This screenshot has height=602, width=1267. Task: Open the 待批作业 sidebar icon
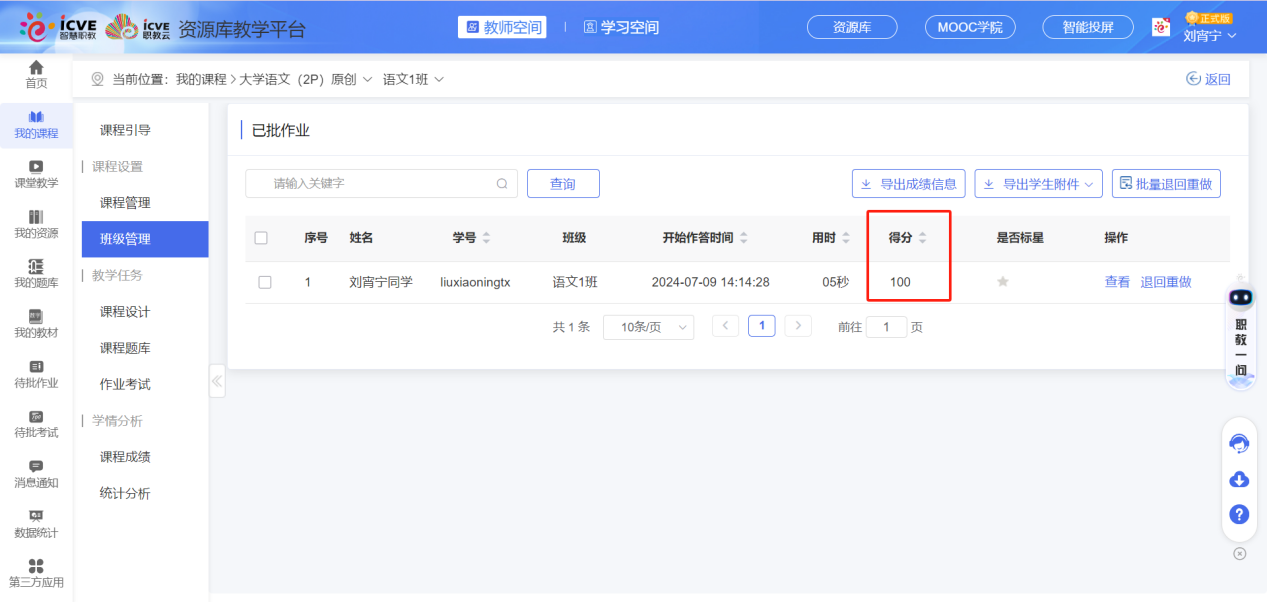36,372
